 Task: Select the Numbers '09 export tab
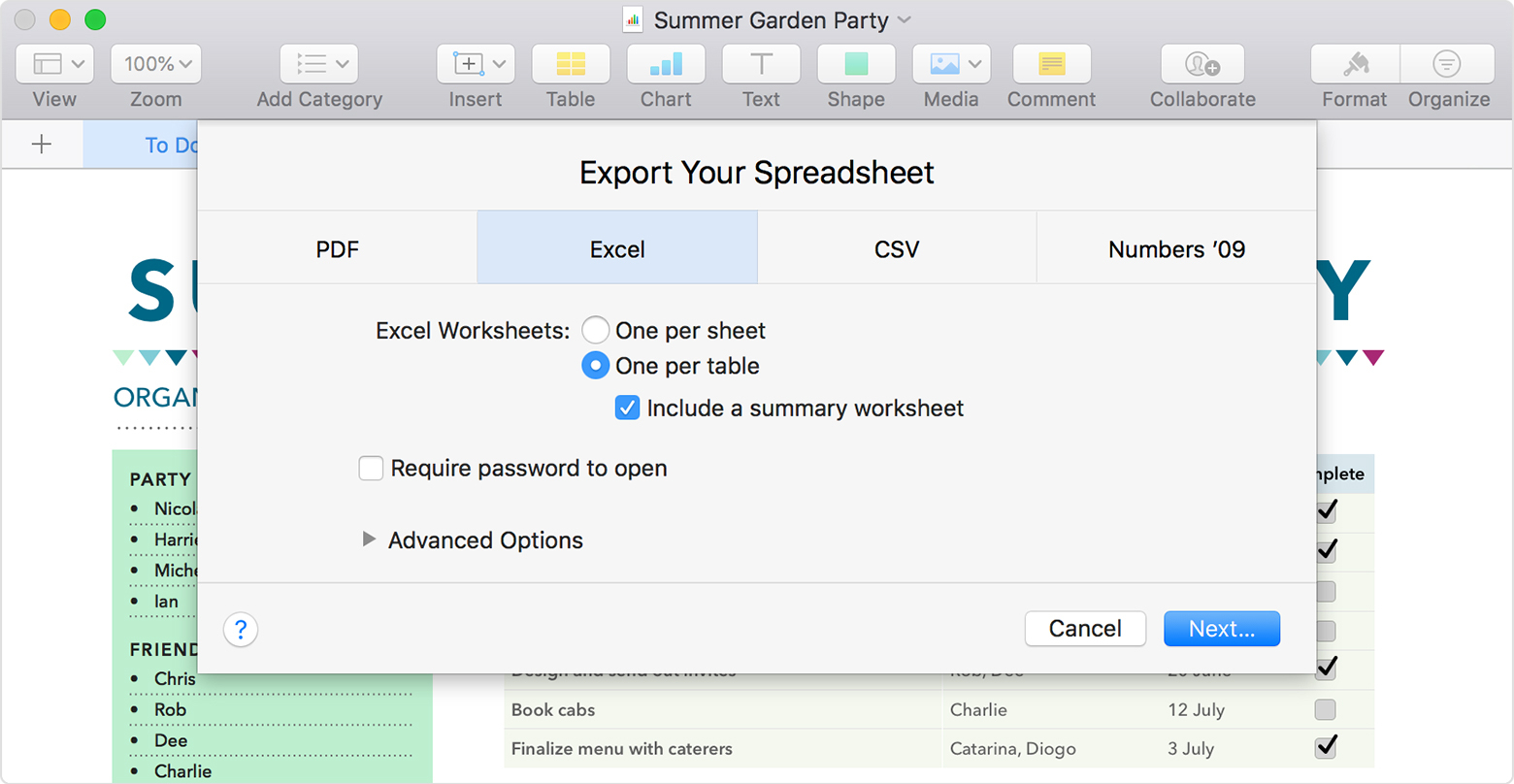(x=1174, y=248)
